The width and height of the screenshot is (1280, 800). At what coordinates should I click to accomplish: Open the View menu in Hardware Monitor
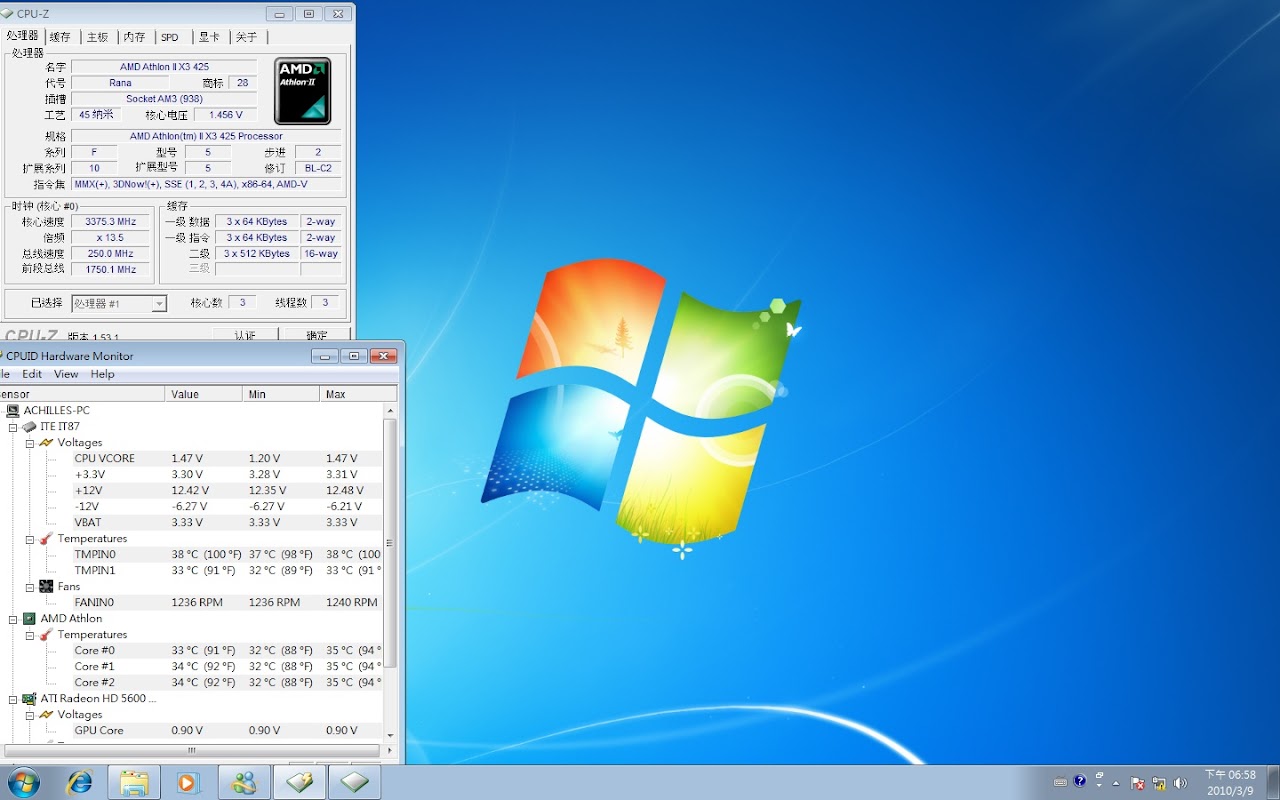pos(66,374)
